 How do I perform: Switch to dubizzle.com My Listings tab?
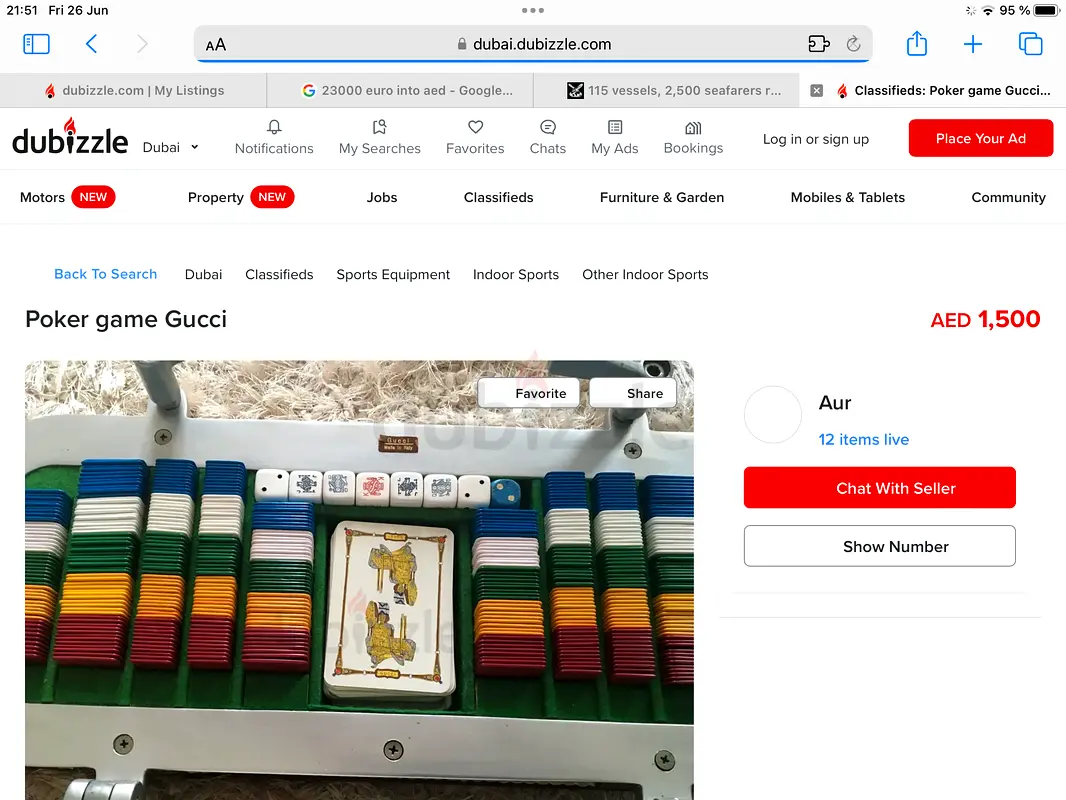[133, 90]
